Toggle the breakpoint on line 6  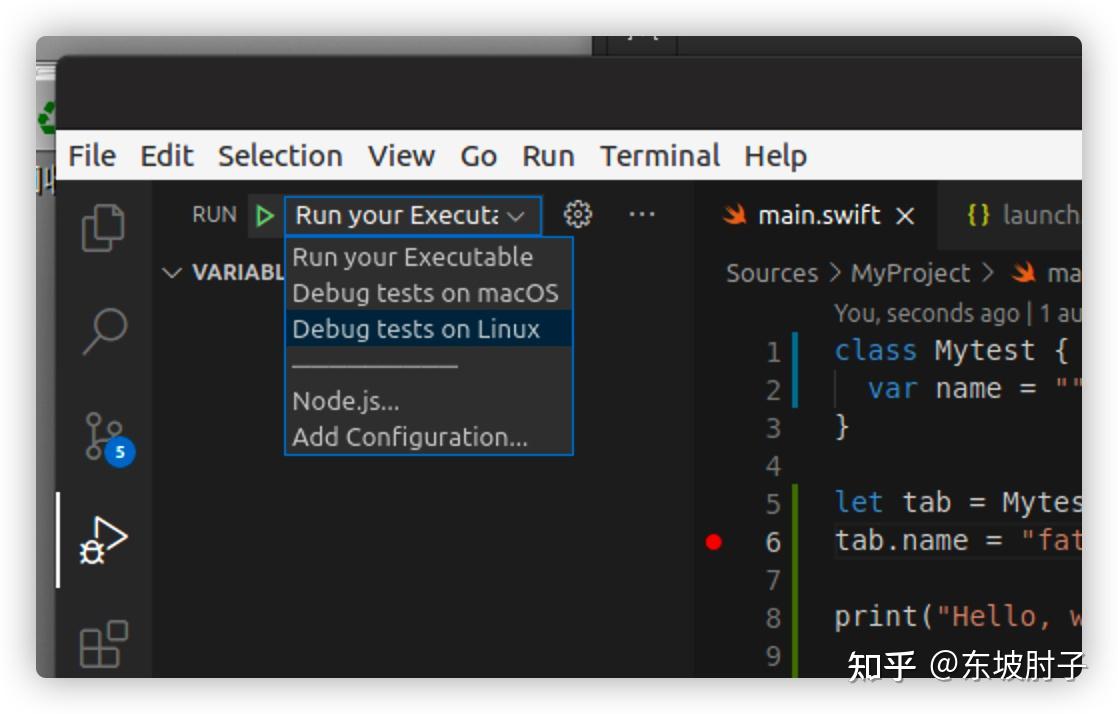click(x=712, y=541)
